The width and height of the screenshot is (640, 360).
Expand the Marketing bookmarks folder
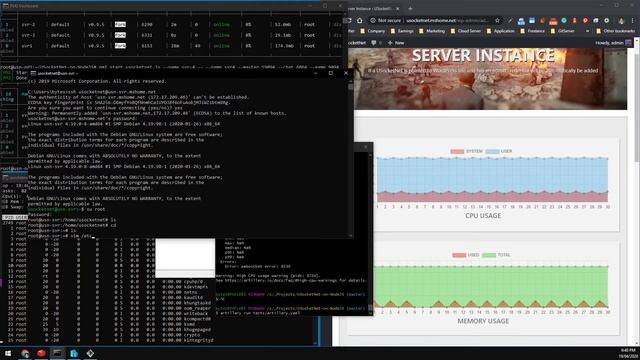432,31
